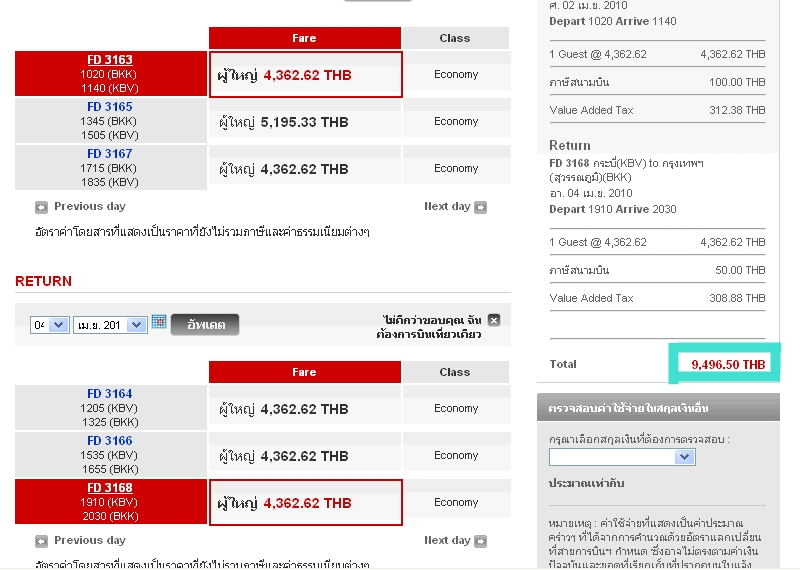Open flight FD 3166 link
The width and height of the screenshot is (800, 570).
110,440
